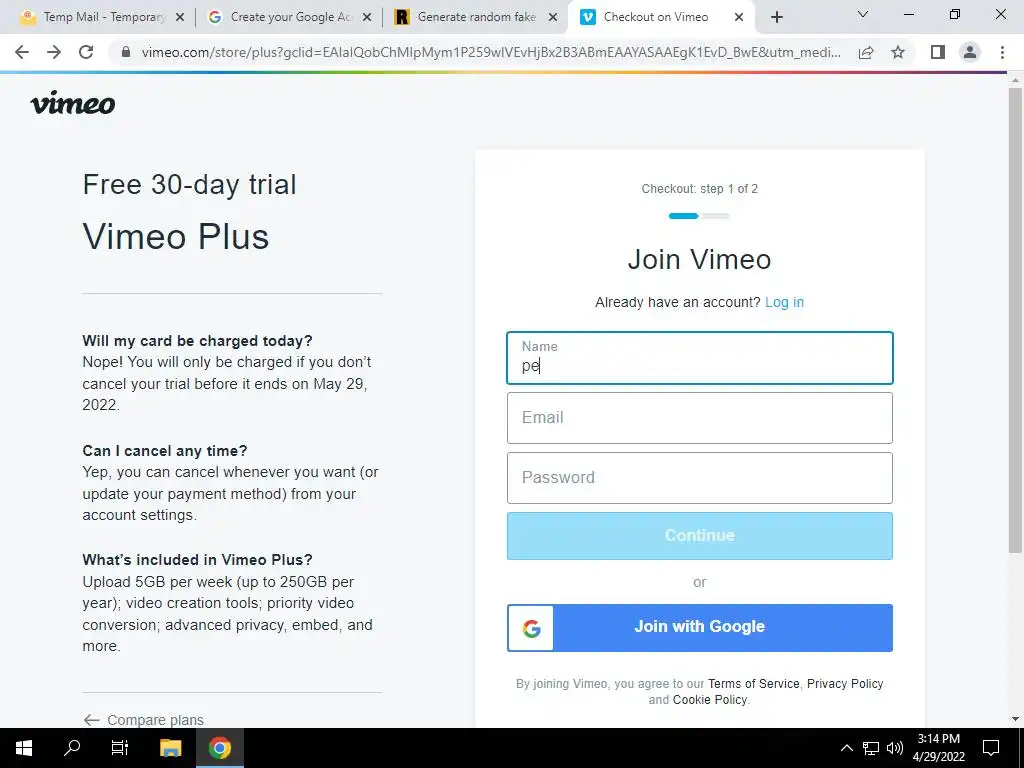Click the 'Can I cancel any time?' heading
1024x768 pixels.
point(165,451)
